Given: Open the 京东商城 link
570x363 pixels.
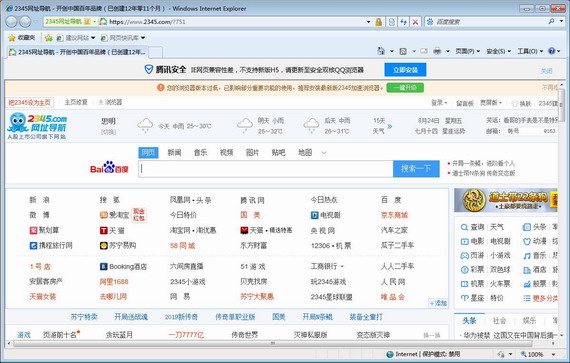Looking at the screenshot, I should [x=394, y=215].
